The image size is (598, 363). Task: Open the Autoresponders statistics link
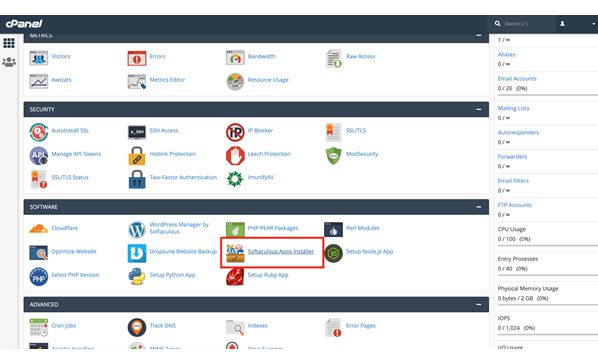(x=518, y=132)
